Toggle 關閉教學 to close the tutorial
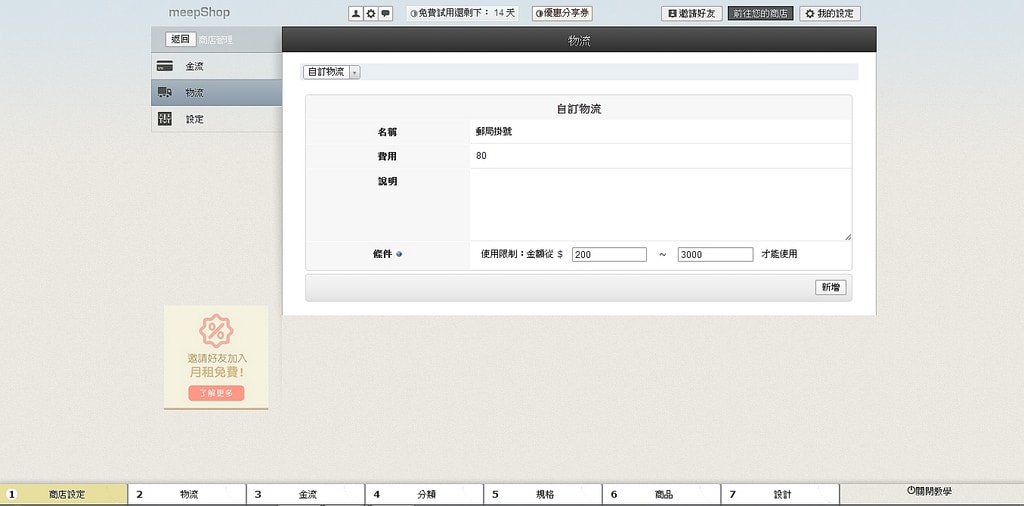 (929, 491)
